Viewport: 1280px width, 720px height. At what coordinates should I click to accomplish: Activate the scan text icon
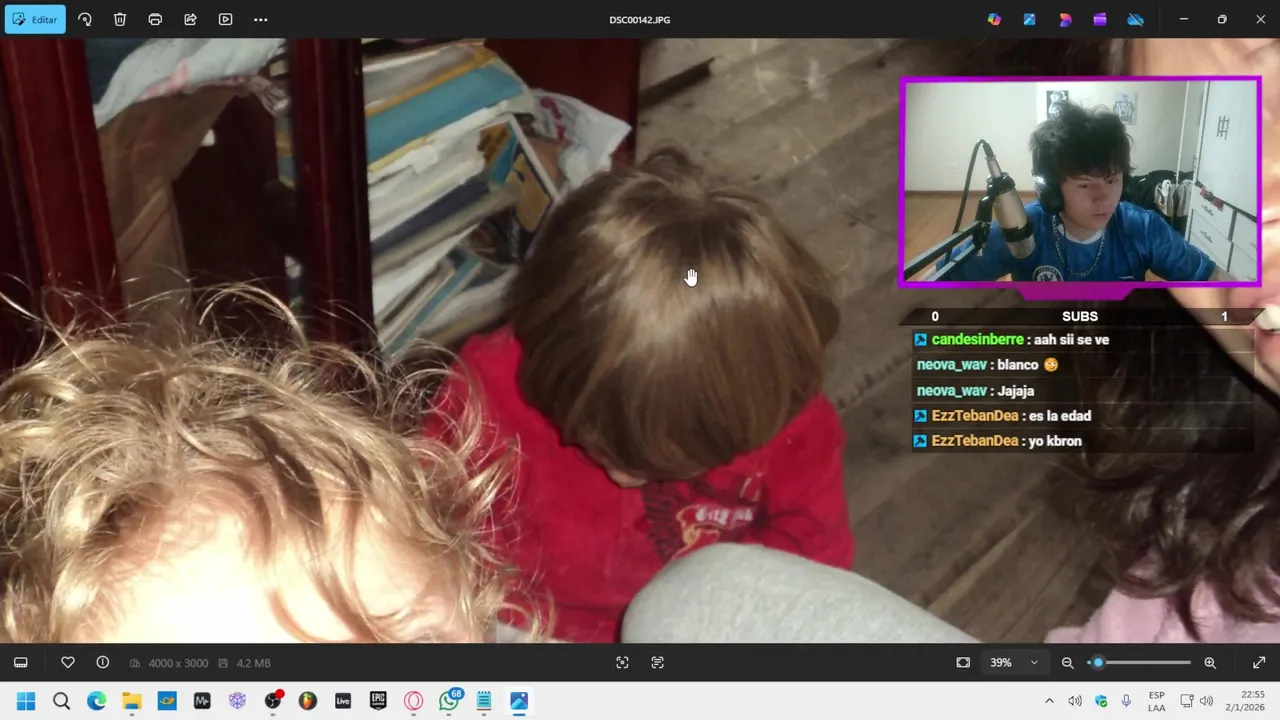click(x=657, y=662)
